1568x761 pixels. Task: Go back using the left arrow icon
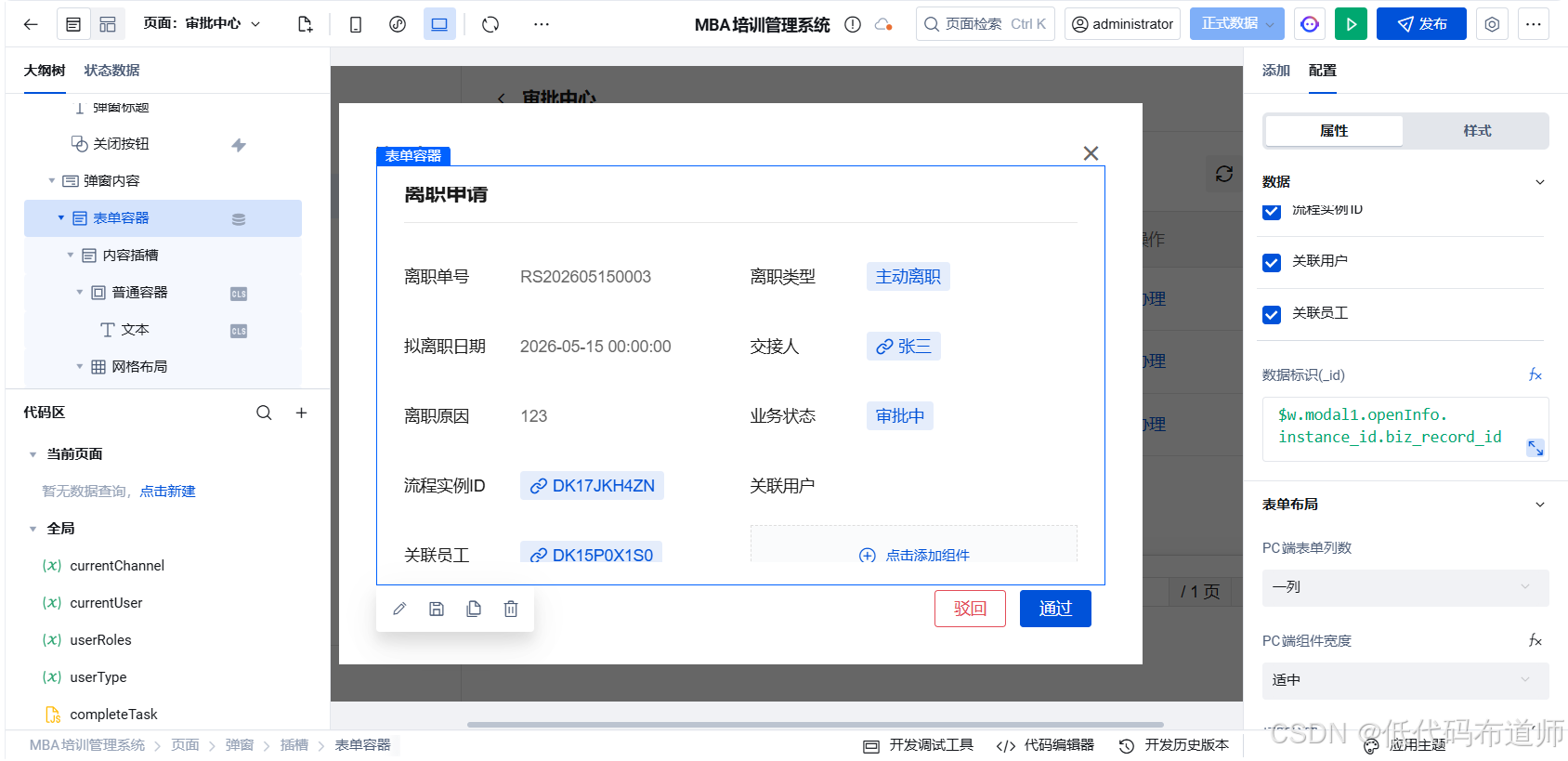point(31,24)
